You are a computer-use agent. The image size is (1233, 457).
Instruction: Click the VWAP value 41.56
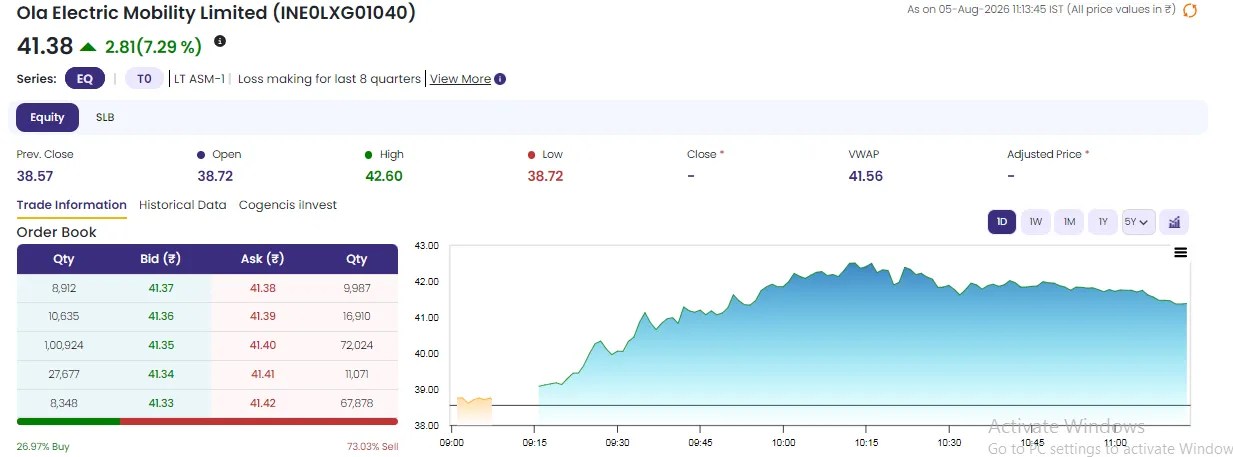click(x=866, y=176)
